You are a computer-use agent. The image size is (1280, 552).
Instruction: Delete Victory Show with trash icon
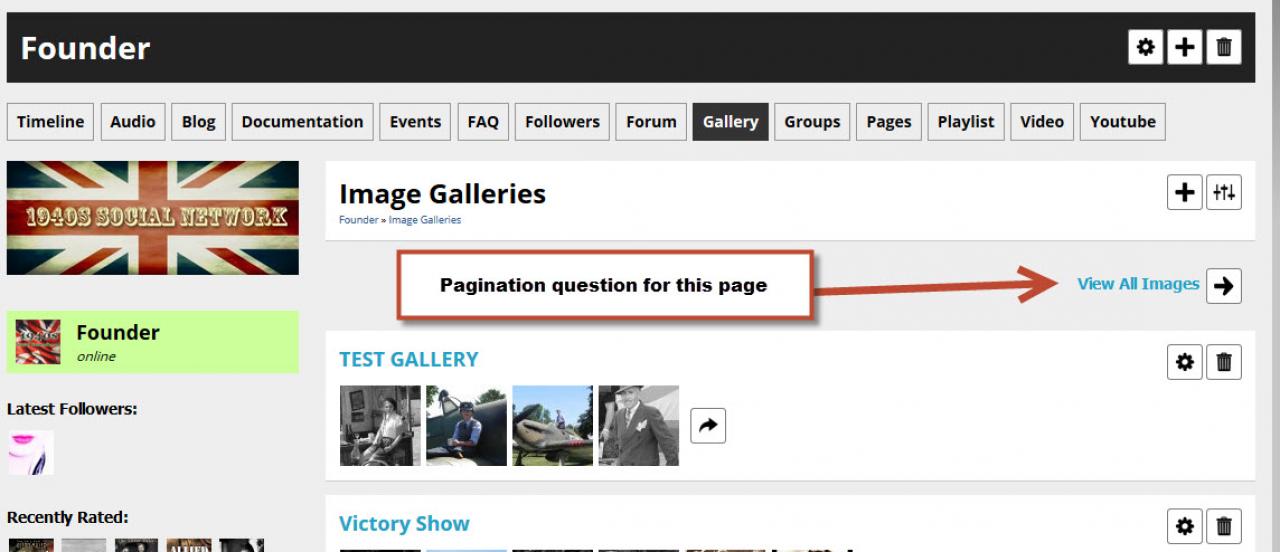pyautogui.click(x=1224, y=526)
